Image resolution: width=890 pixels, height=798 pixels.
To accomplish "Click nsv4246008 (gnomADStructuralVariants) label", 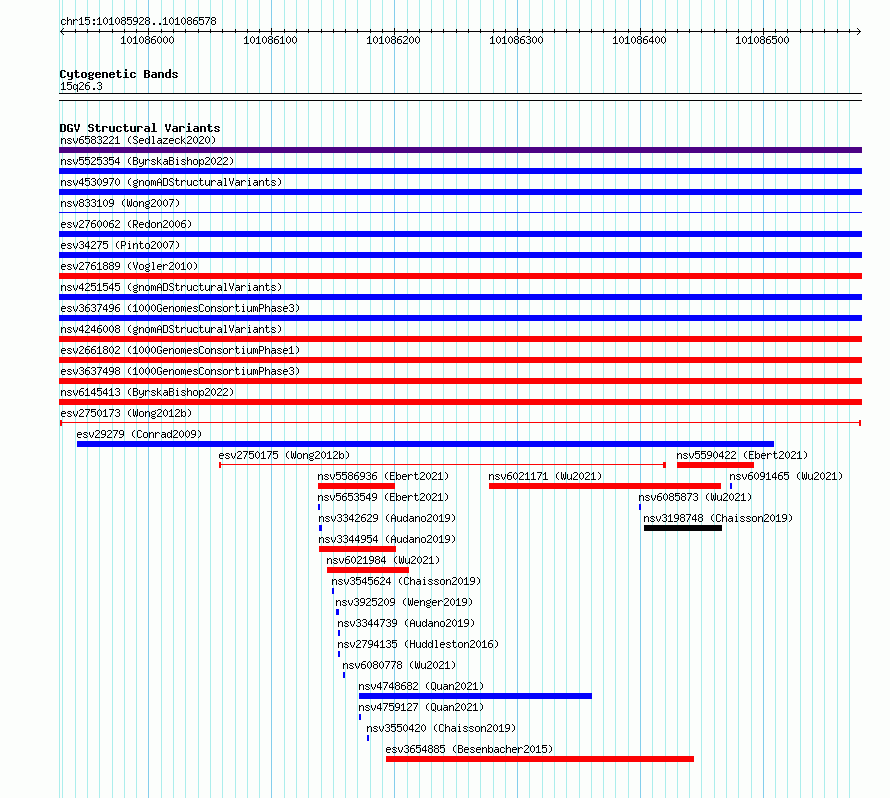I will (x=171, y=329).
